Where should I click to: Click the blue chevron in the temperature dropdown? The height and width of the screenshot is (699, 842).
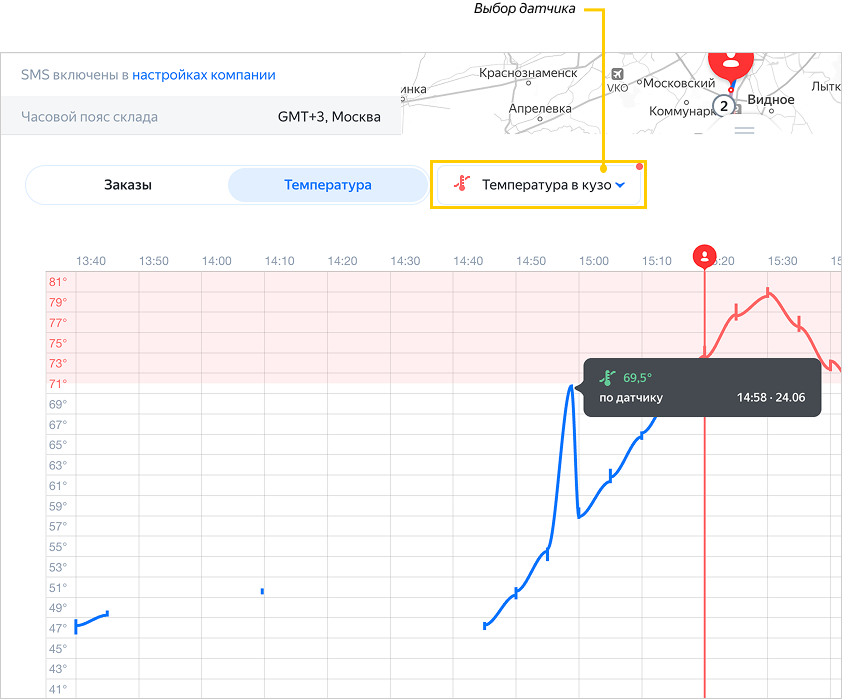[620, 185]
